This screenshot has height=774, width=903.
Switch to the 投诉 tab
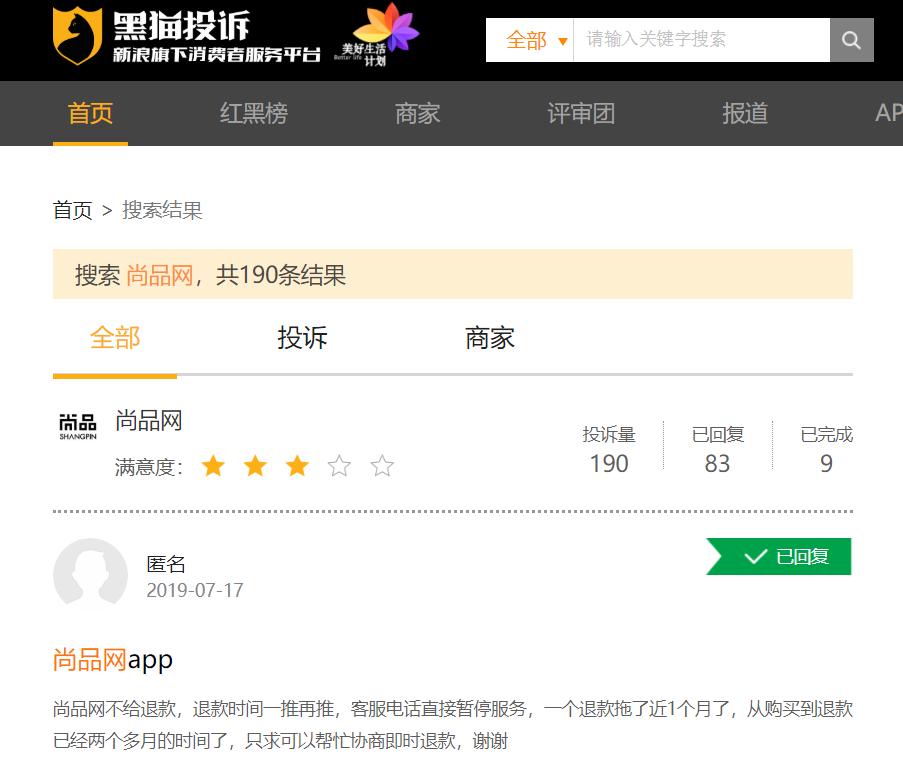click(x=301, y=338)
